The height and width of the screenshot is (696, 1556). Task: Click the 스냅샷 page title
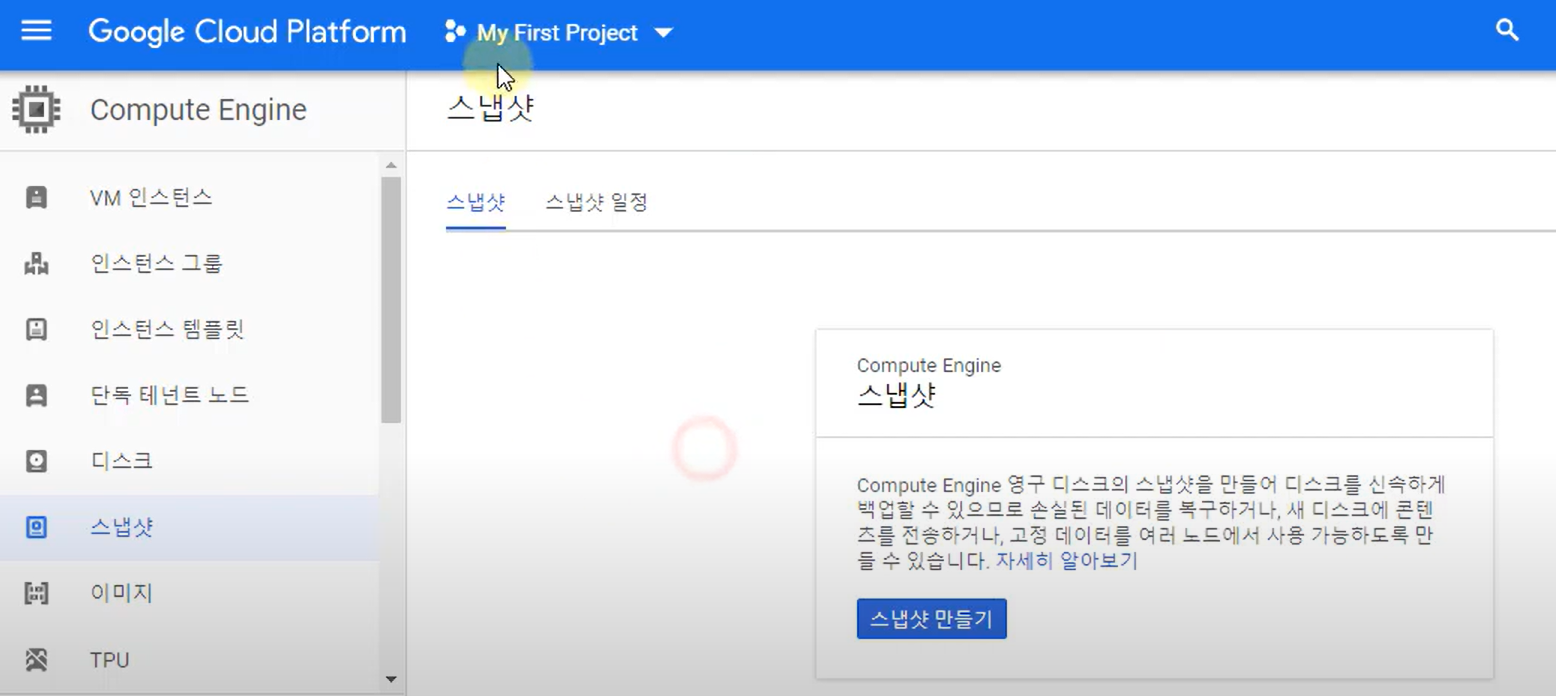(x=490, y=109)
